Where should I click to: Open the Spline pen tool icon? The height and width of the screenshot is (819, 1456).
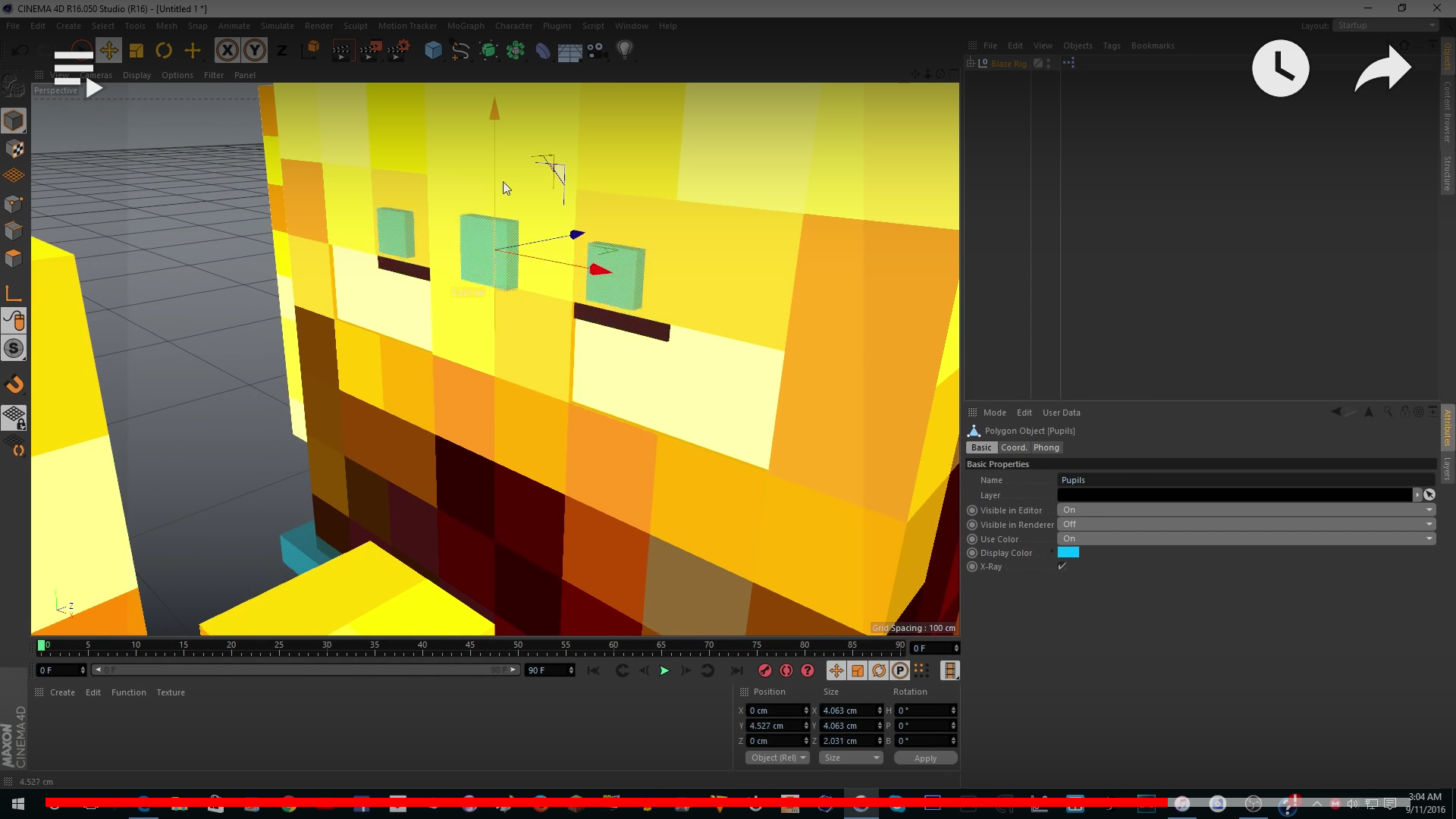point(460,51)
